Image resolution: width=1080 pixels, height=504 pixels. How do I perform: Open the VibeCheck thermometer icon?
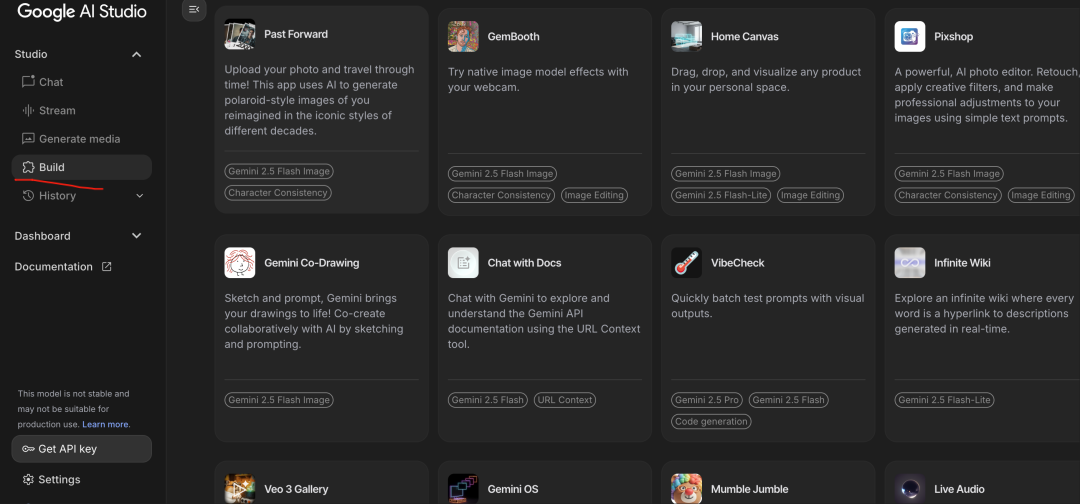tap(686, 263)
